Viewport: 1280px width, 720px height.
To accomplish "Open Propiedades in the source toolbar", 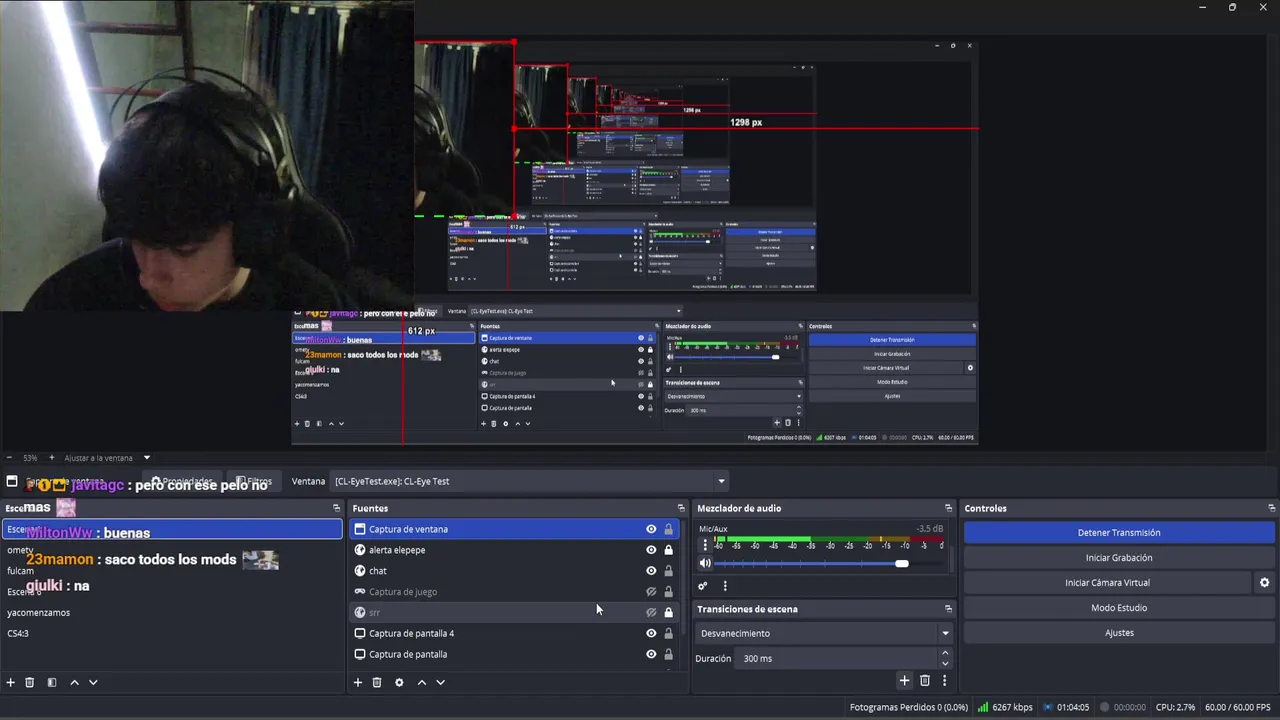I will click(181, 481).
